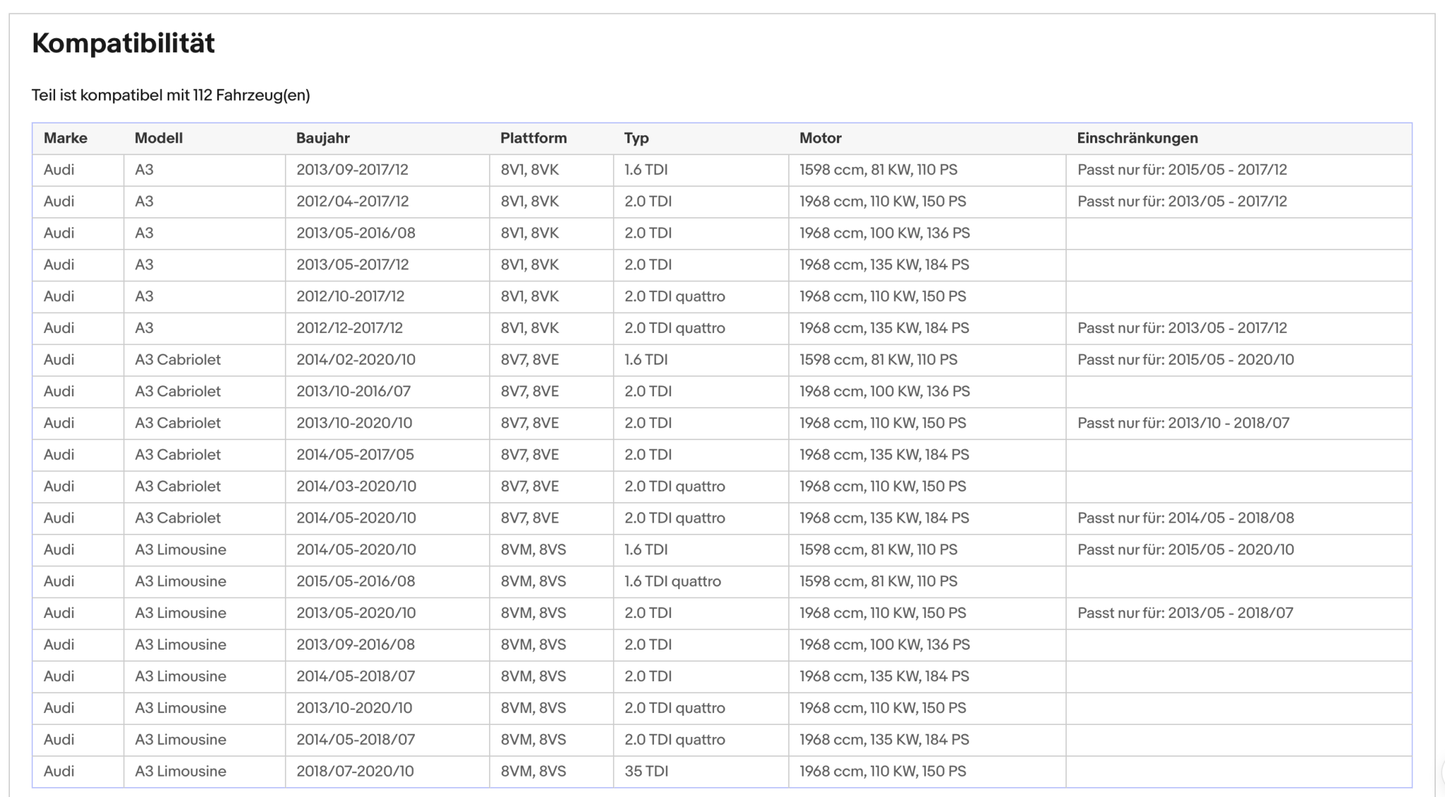
Task: Select Baujahr cell 2014/02-2020/10
Action: (356, 360)
